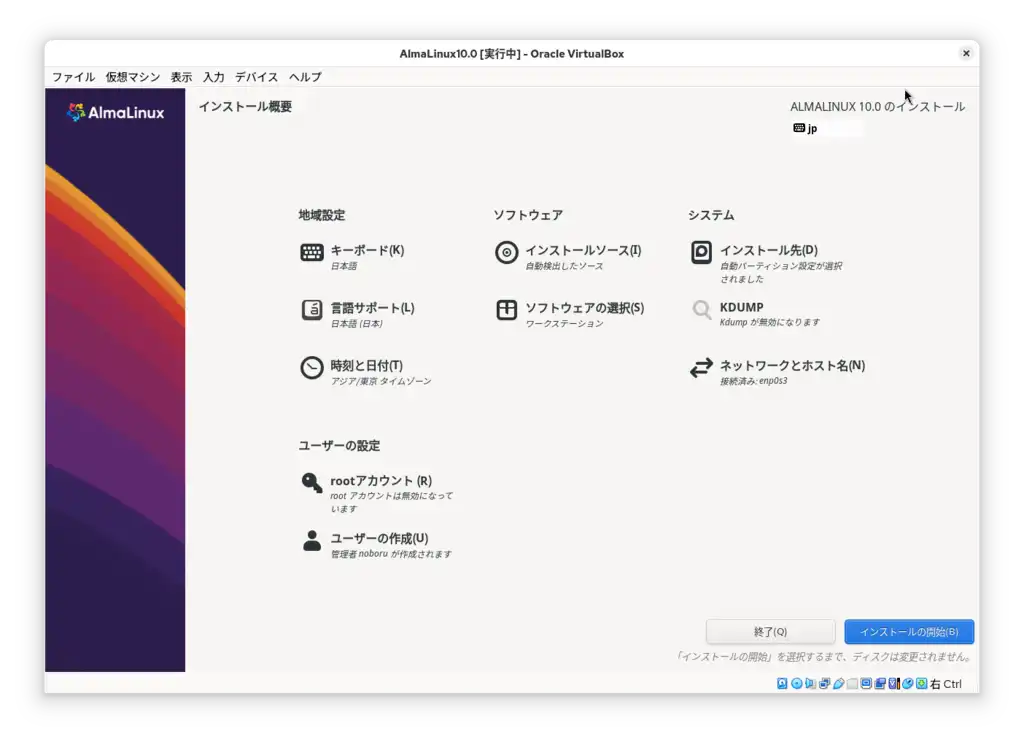Click the 終了 button

coord(771,631)
